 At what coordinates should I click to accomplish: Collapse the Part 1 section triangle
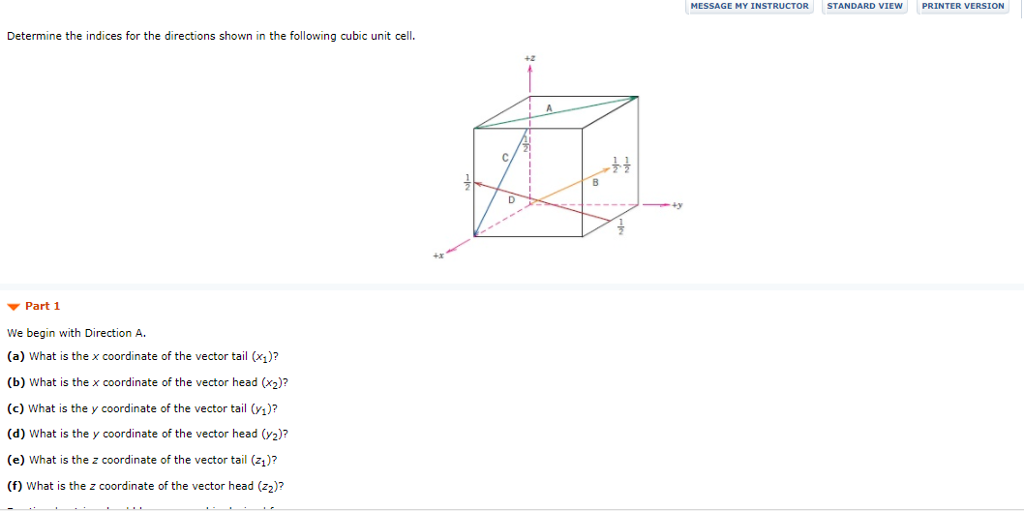pyautogui.click(x=13, y=306)
